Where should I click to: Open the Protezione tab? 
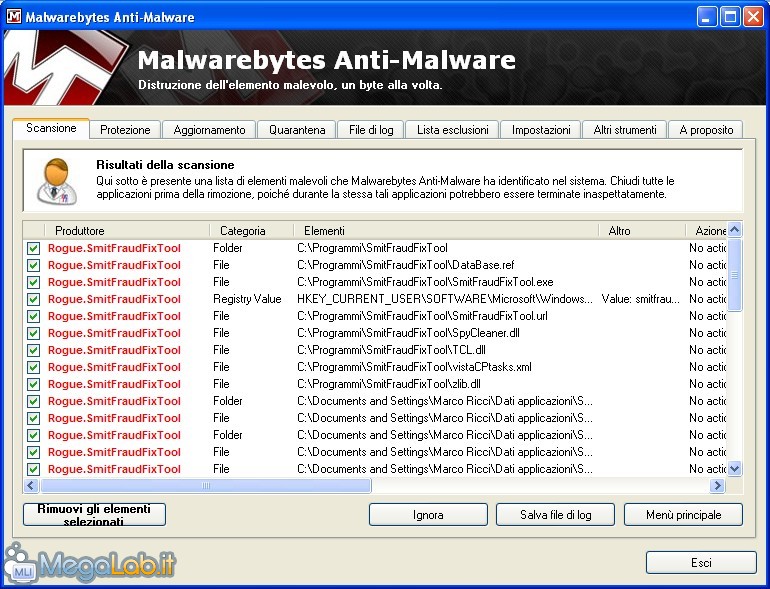point(125,130)
